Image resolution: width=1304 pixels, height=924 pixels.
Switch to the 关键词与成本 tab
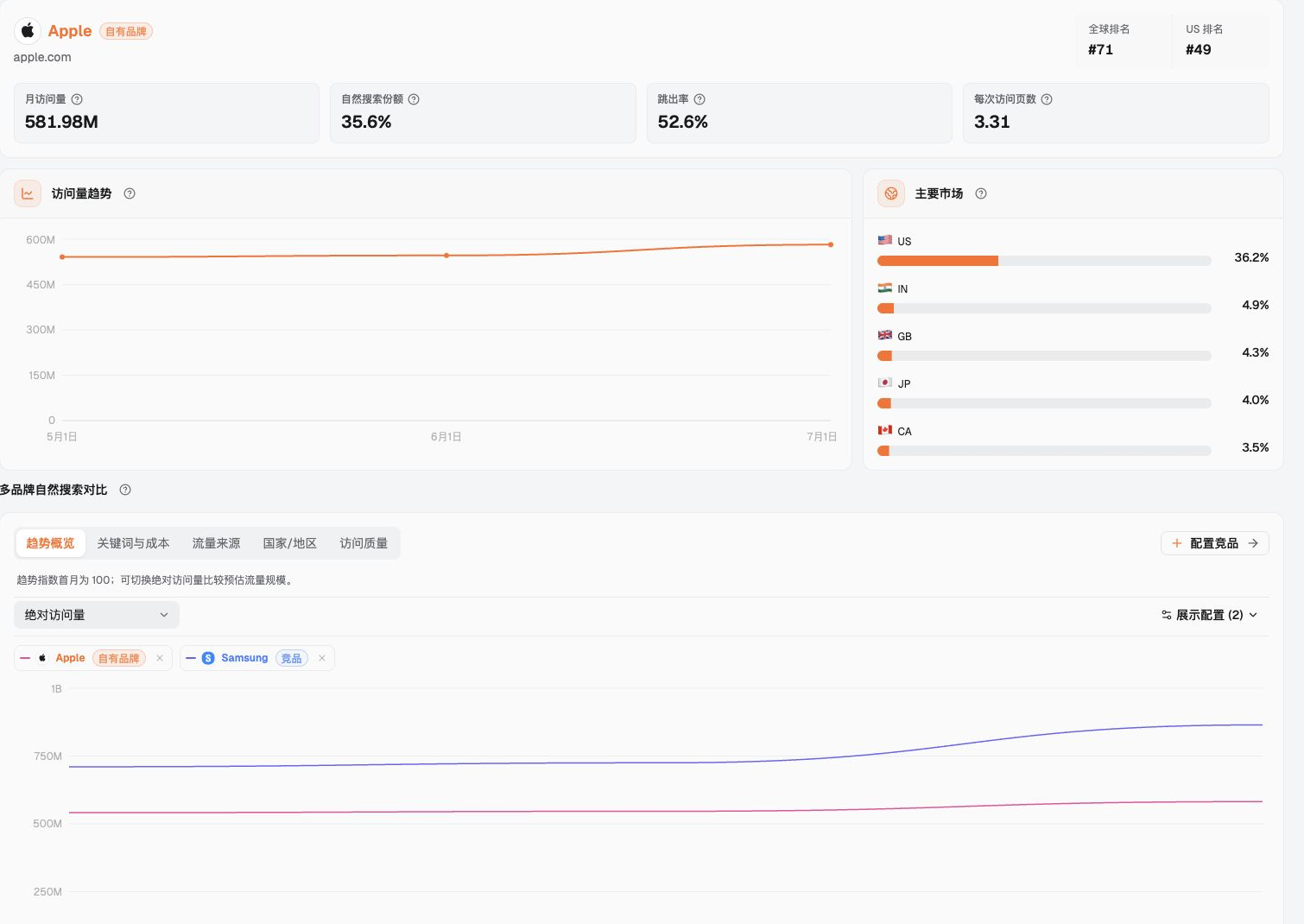(x=133, y=543)
